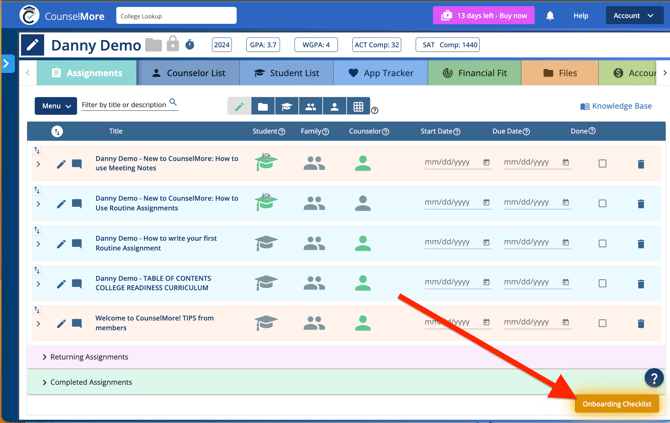The height and width of the screenshot is (423, 670).
Task: Open the Account dropdown
Action: 634,16
